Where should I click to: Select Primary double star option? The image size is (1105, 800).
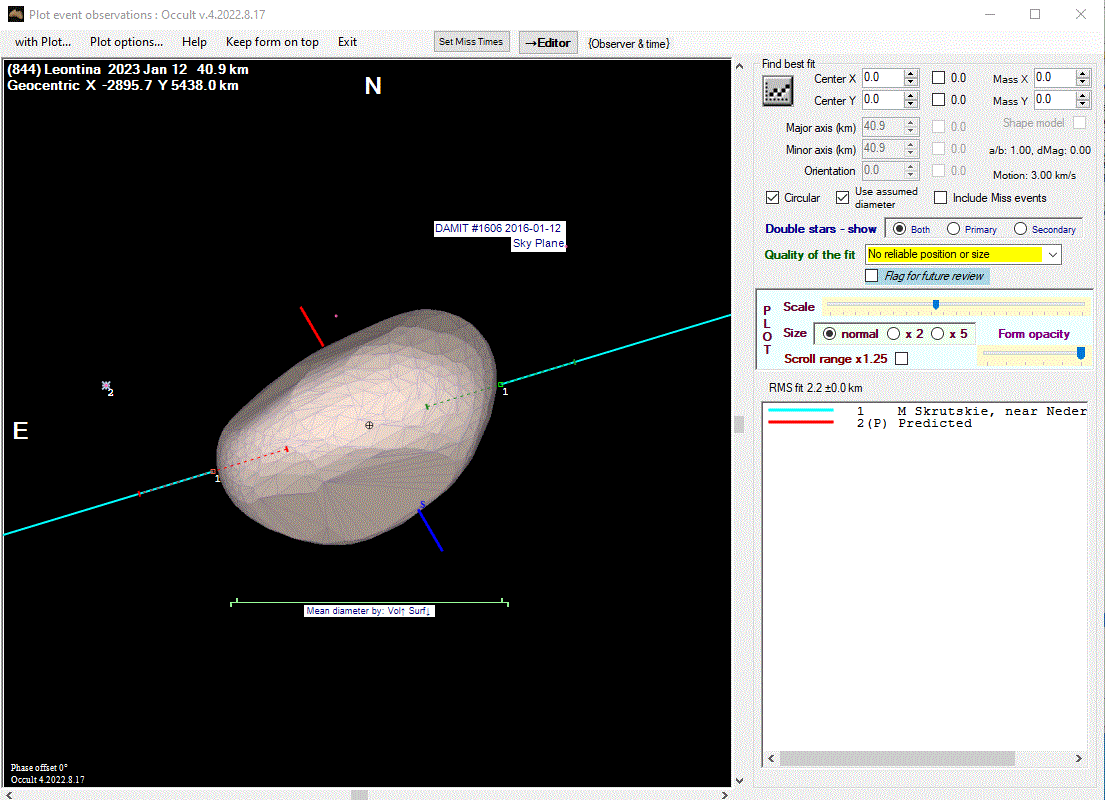click(953, 228)
